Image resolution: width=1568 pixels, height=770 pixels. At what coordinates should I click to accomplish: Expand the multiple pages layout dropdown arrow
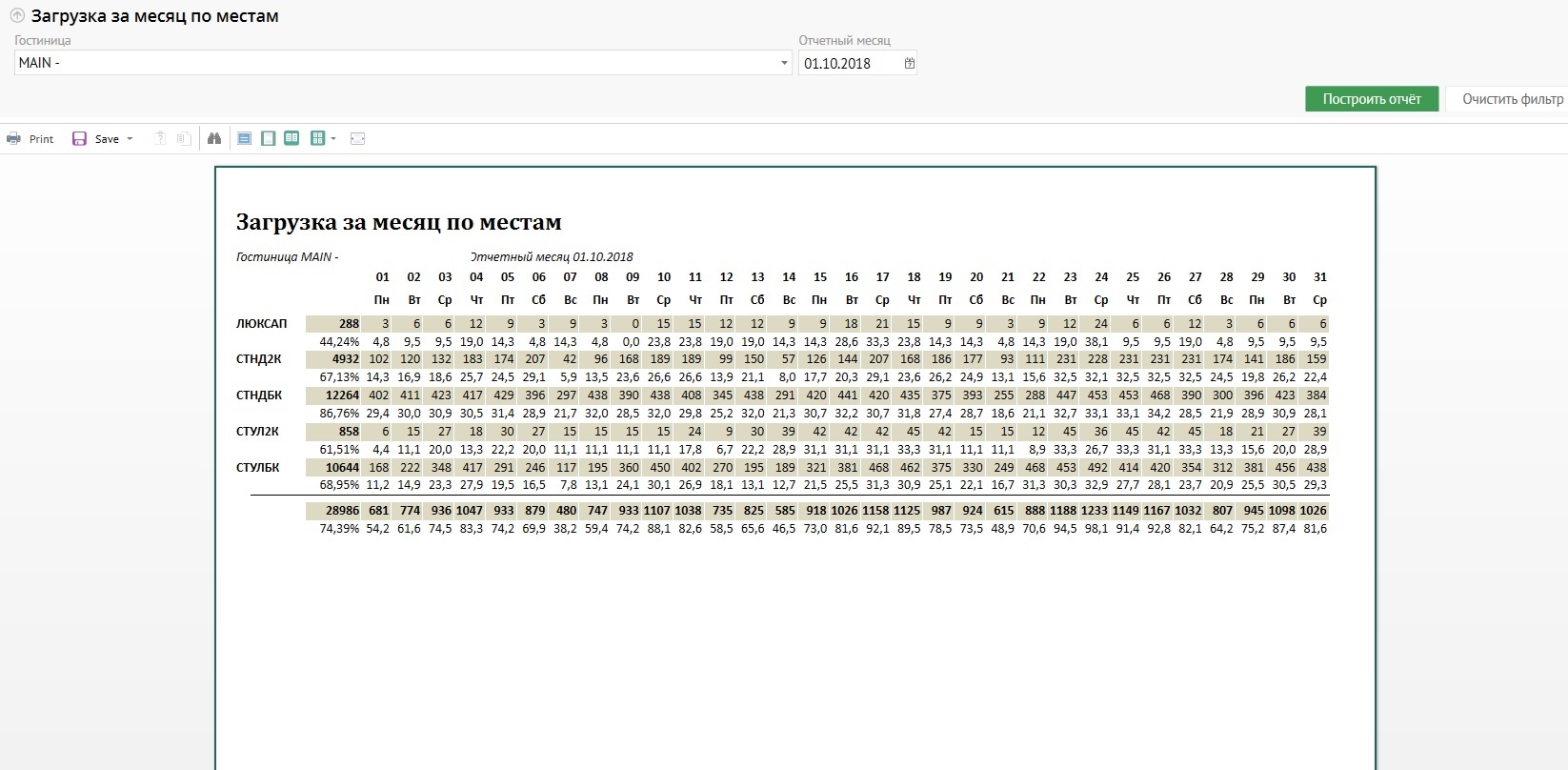(333, 139)
